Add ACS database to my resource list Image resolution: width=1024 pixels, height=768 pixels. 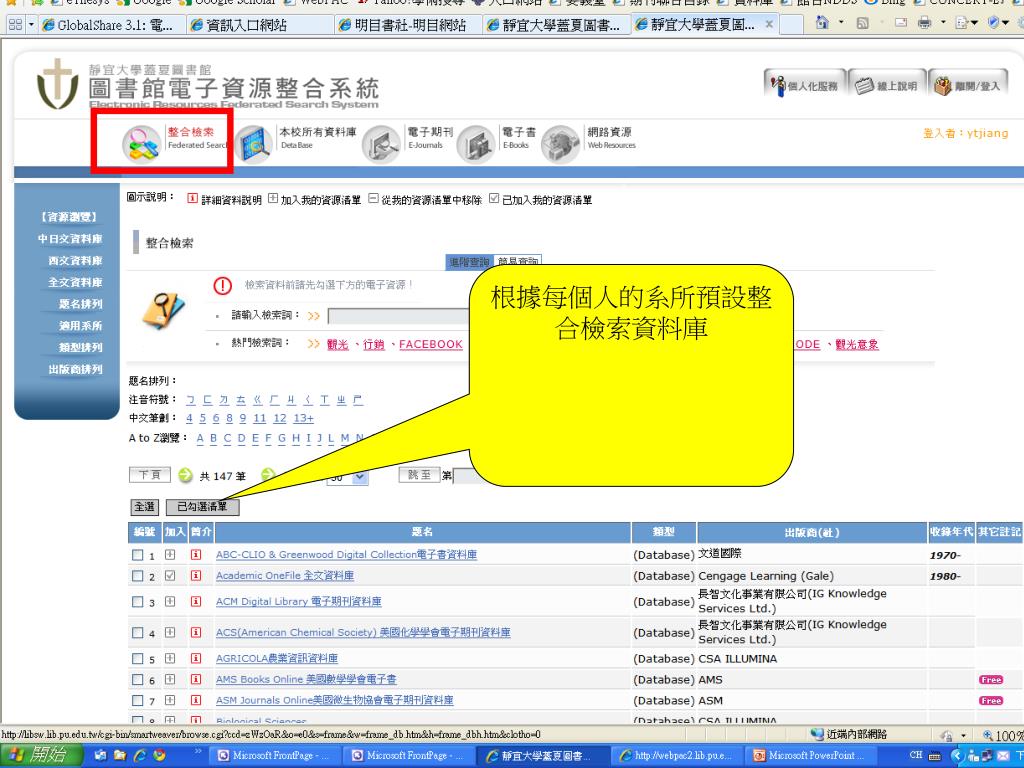point(170,632)
